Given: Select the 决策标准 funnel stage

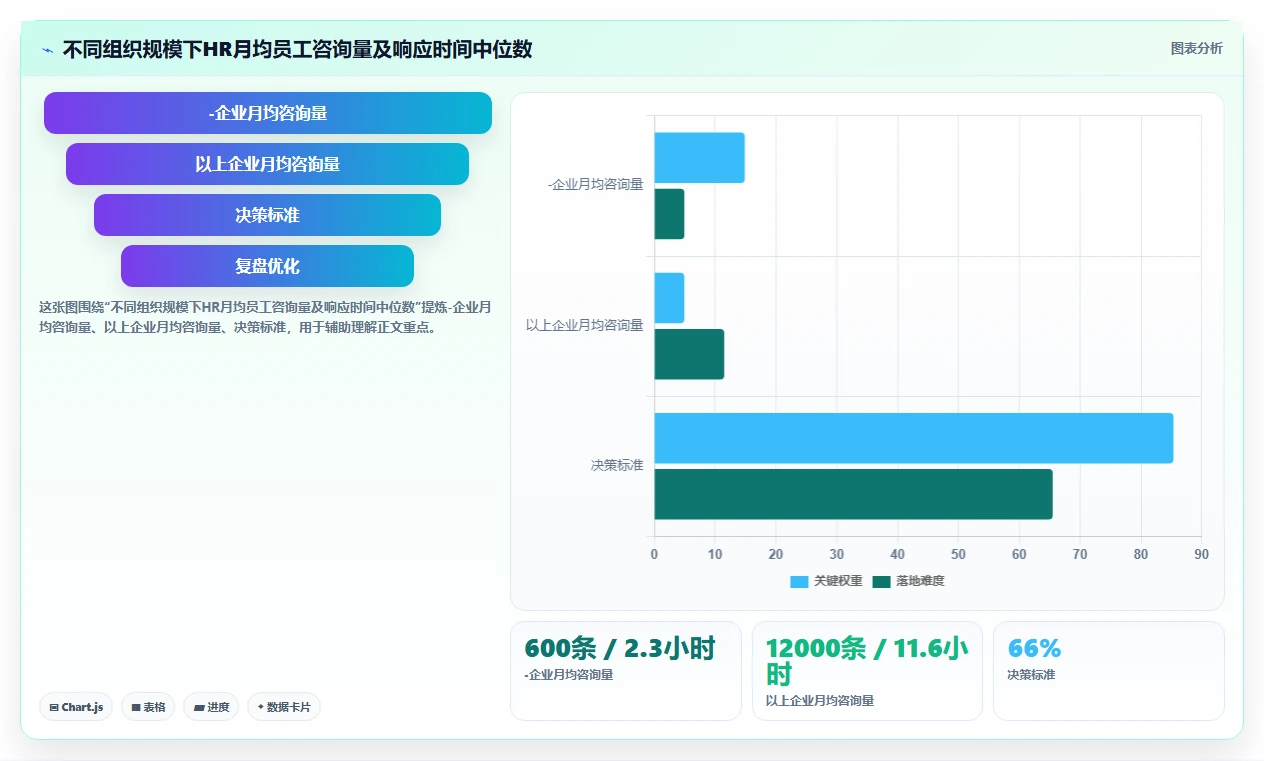Looking at the screenshot, I should pos(268,215).
